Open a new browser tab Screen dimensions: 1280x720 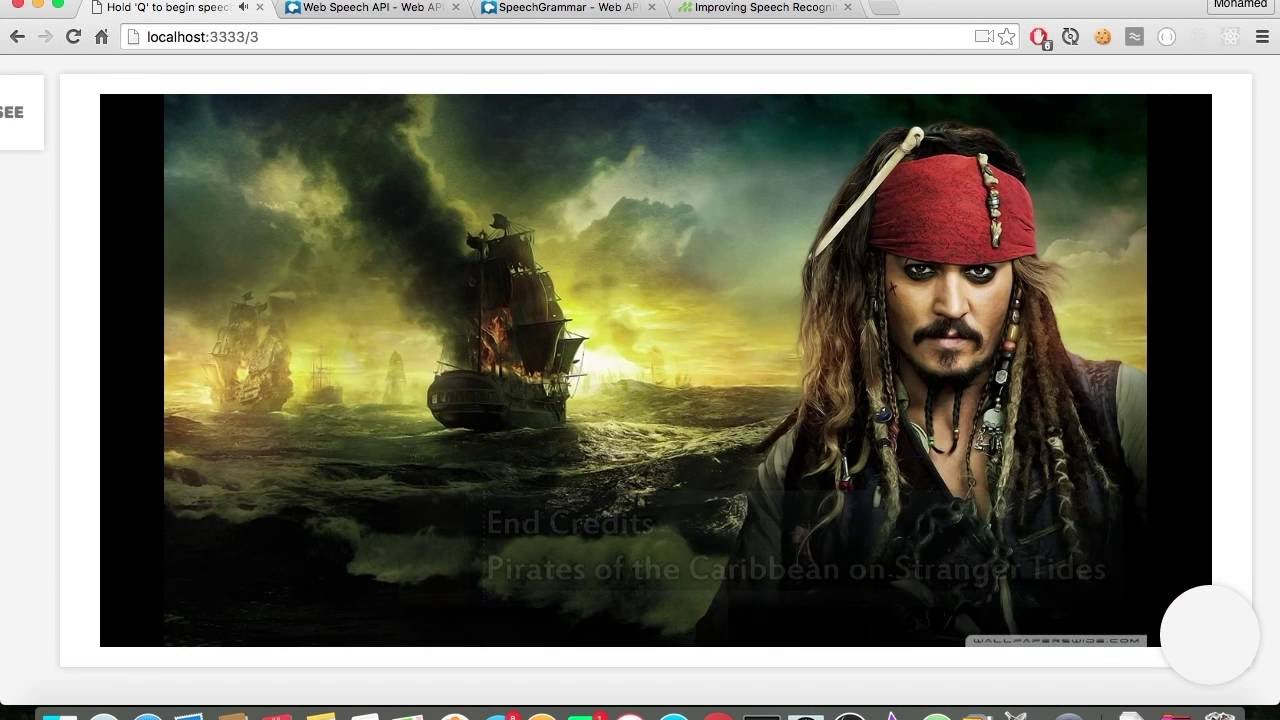(x=885, y=8)
